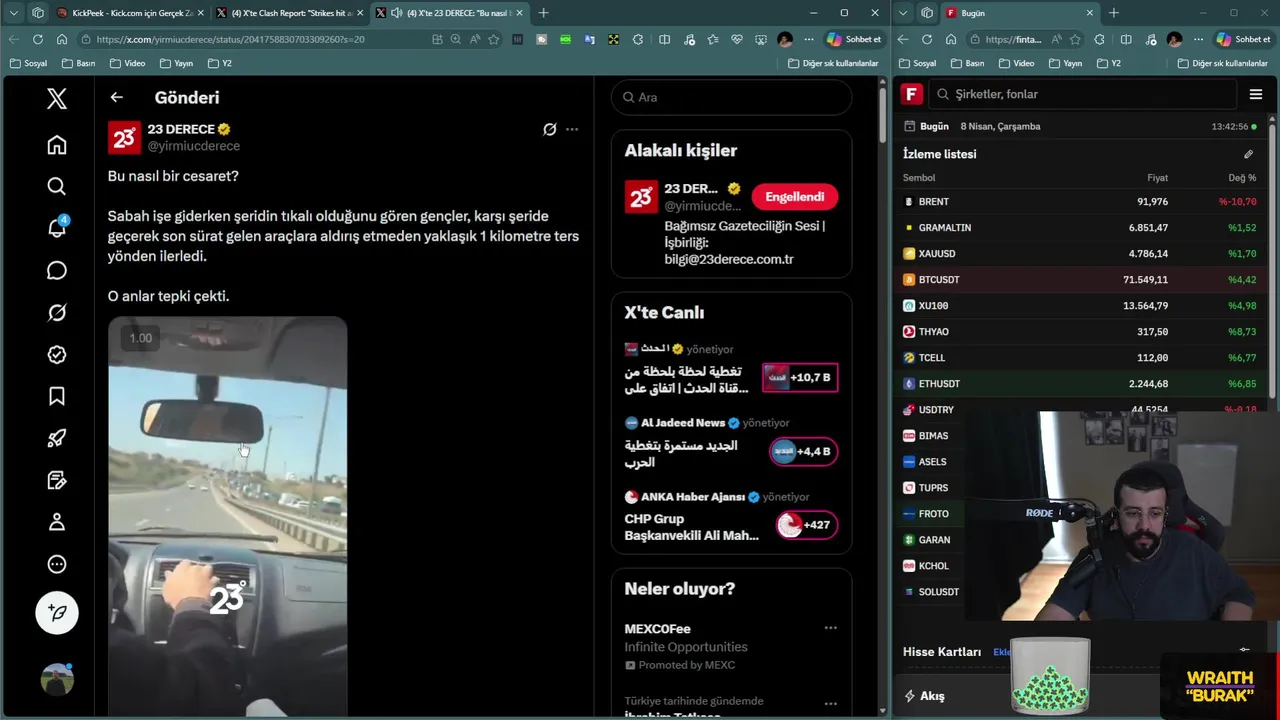Click Sohbet et button in right browser
This screenshot has height=720, width=1280.
(1243, 39)
